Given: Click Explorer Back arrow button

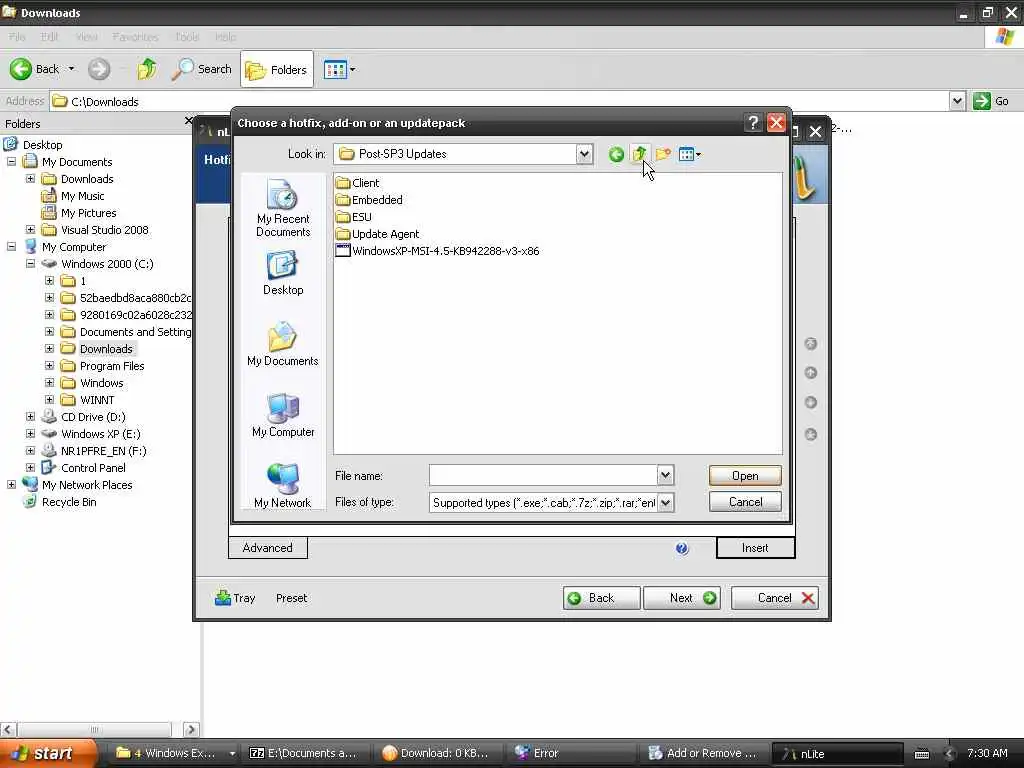Looking at the screenshot, I should click(x=35, y=69).
